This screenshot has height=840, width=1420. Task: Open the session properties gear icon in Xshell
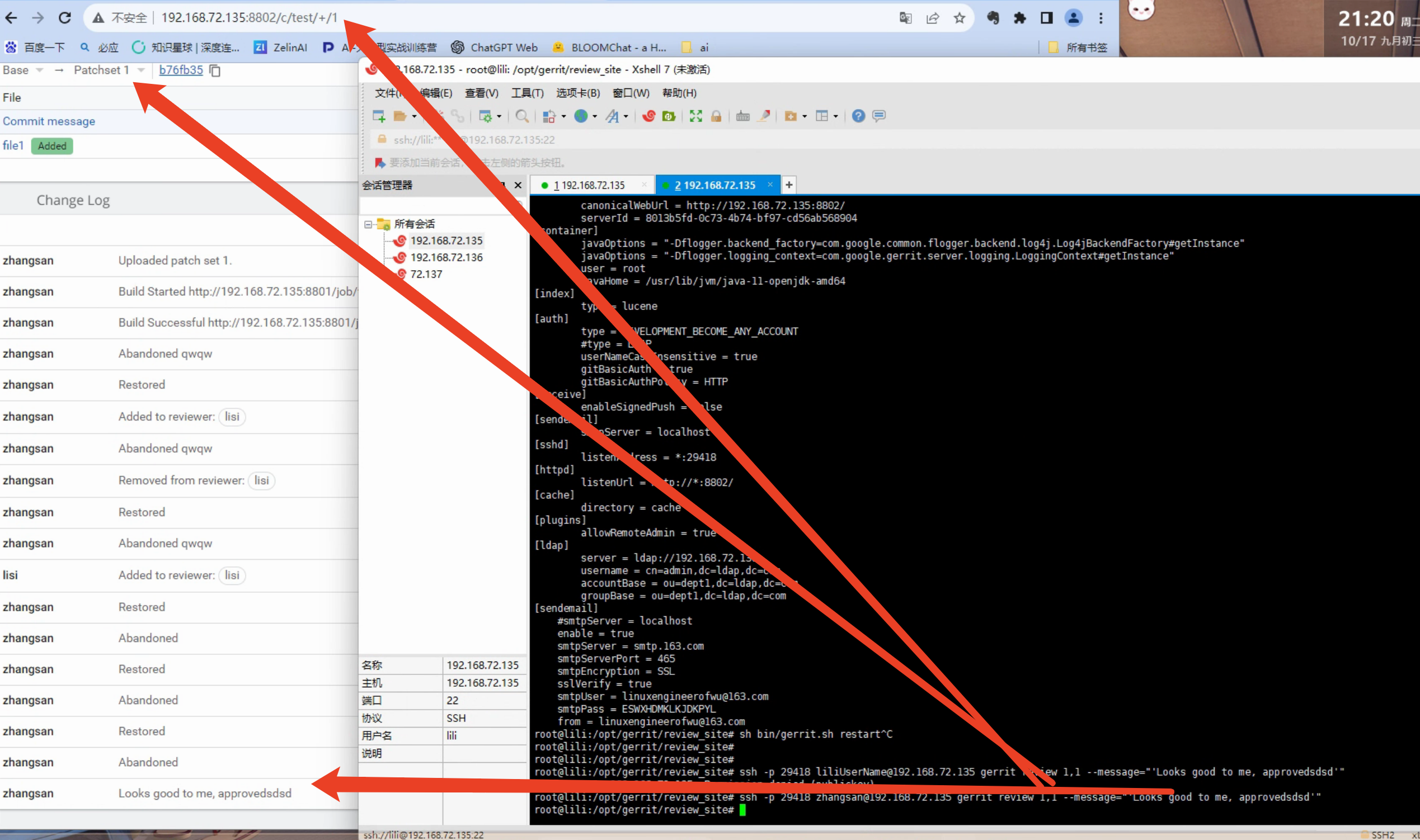[485, 116]
